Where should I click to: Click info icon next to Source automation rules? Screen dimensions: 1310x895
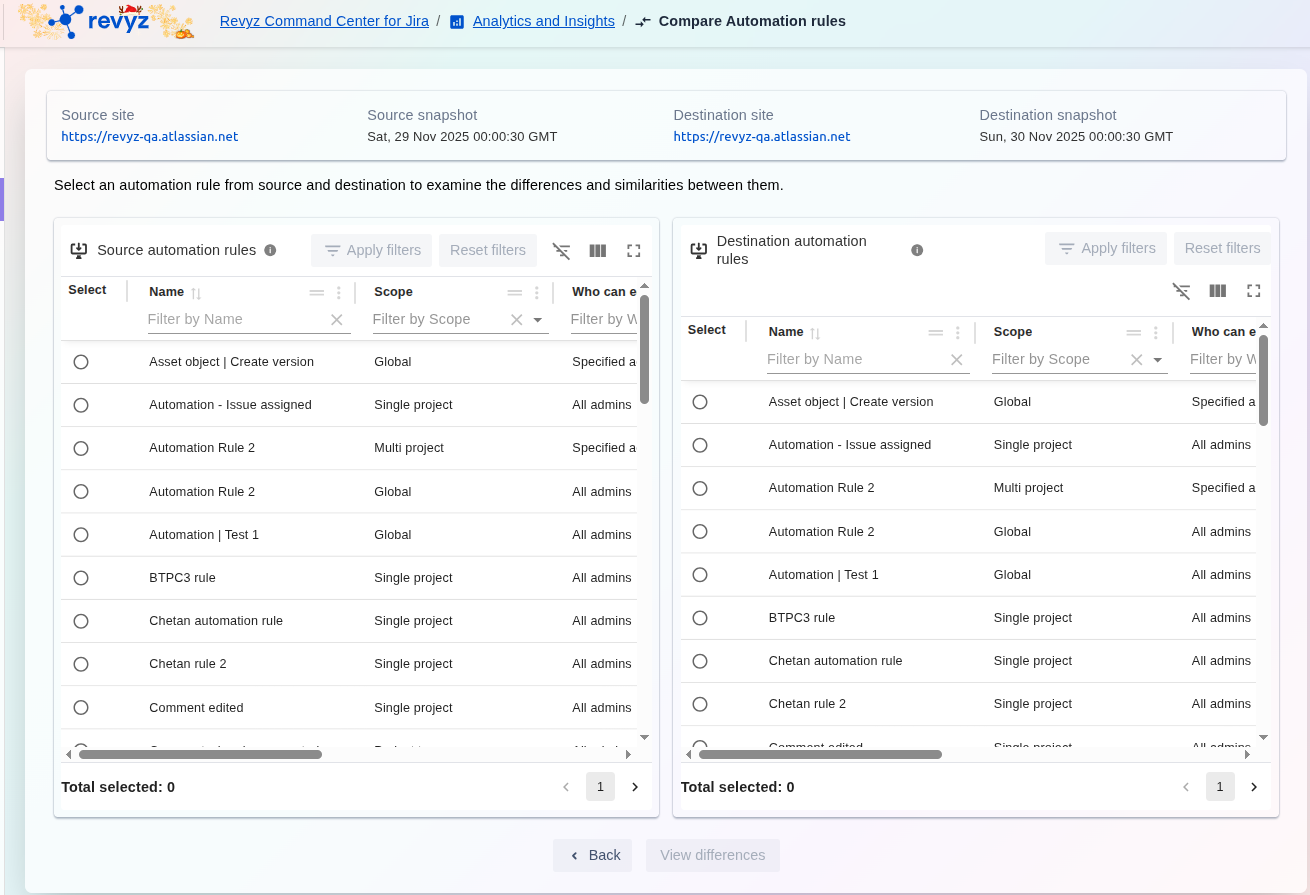(270, 250)
